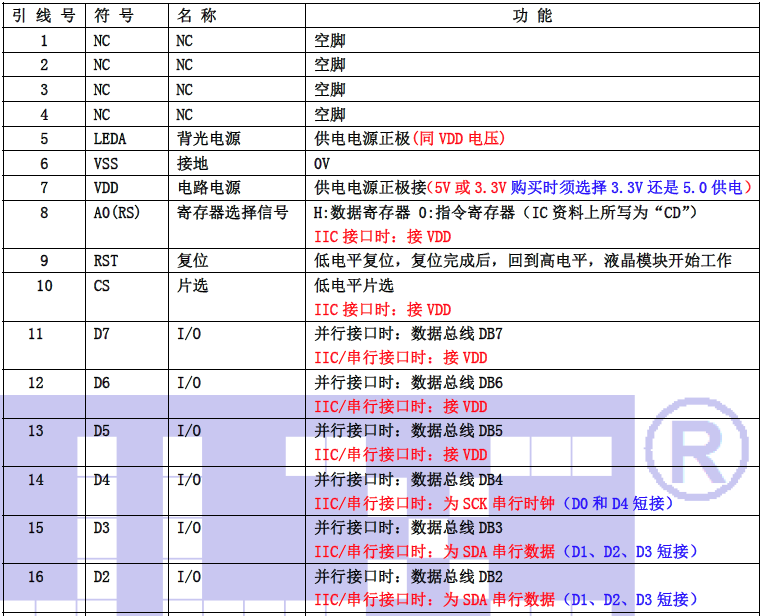
Task: Click the 片选 name cell
Action: (193, 286)
